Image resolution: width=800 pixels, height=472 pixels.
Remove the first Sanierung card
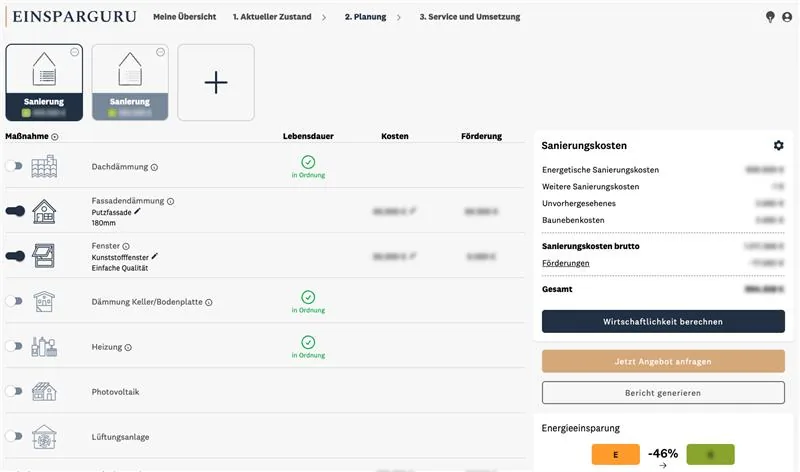74,52
